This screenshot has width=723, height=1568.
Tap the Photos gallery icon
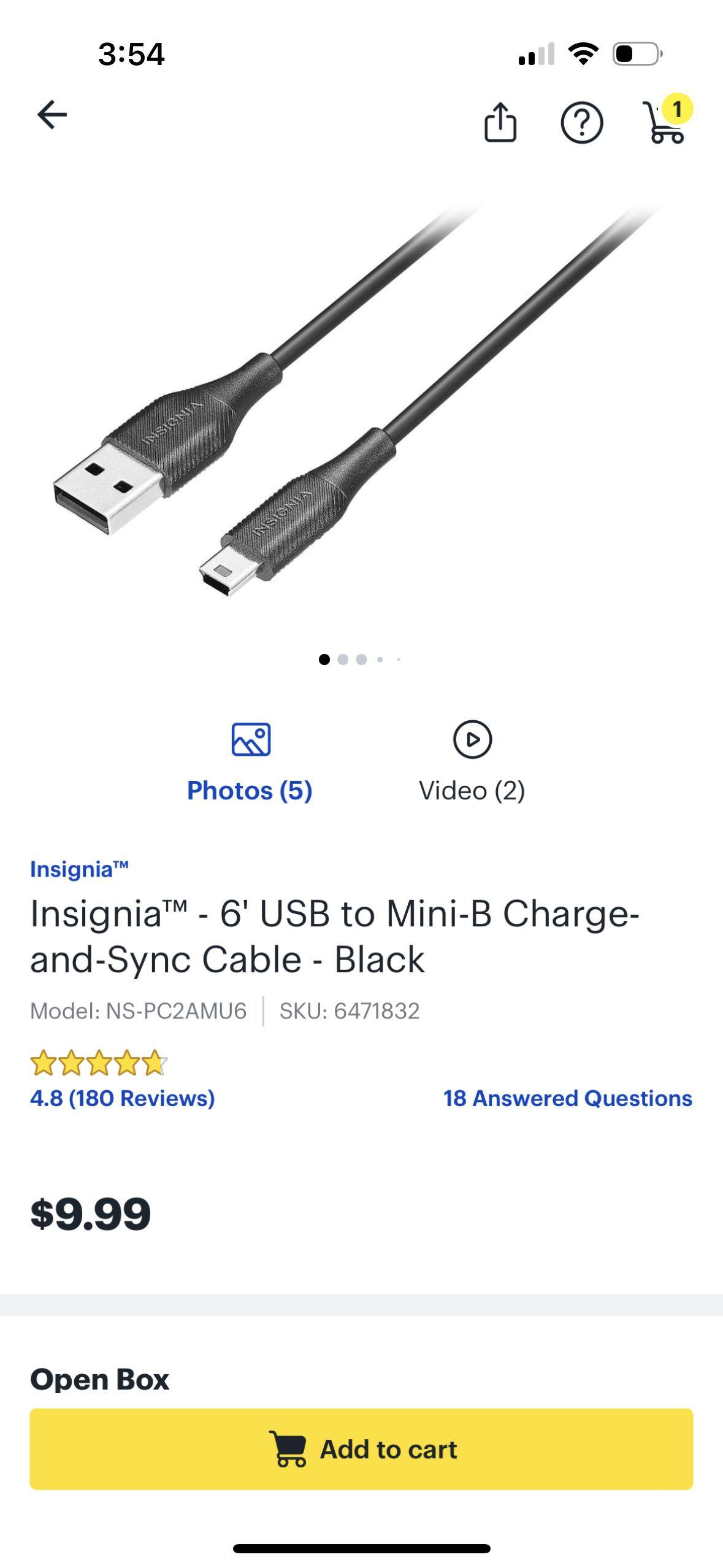pyautogui.click(x=251, y=739)
